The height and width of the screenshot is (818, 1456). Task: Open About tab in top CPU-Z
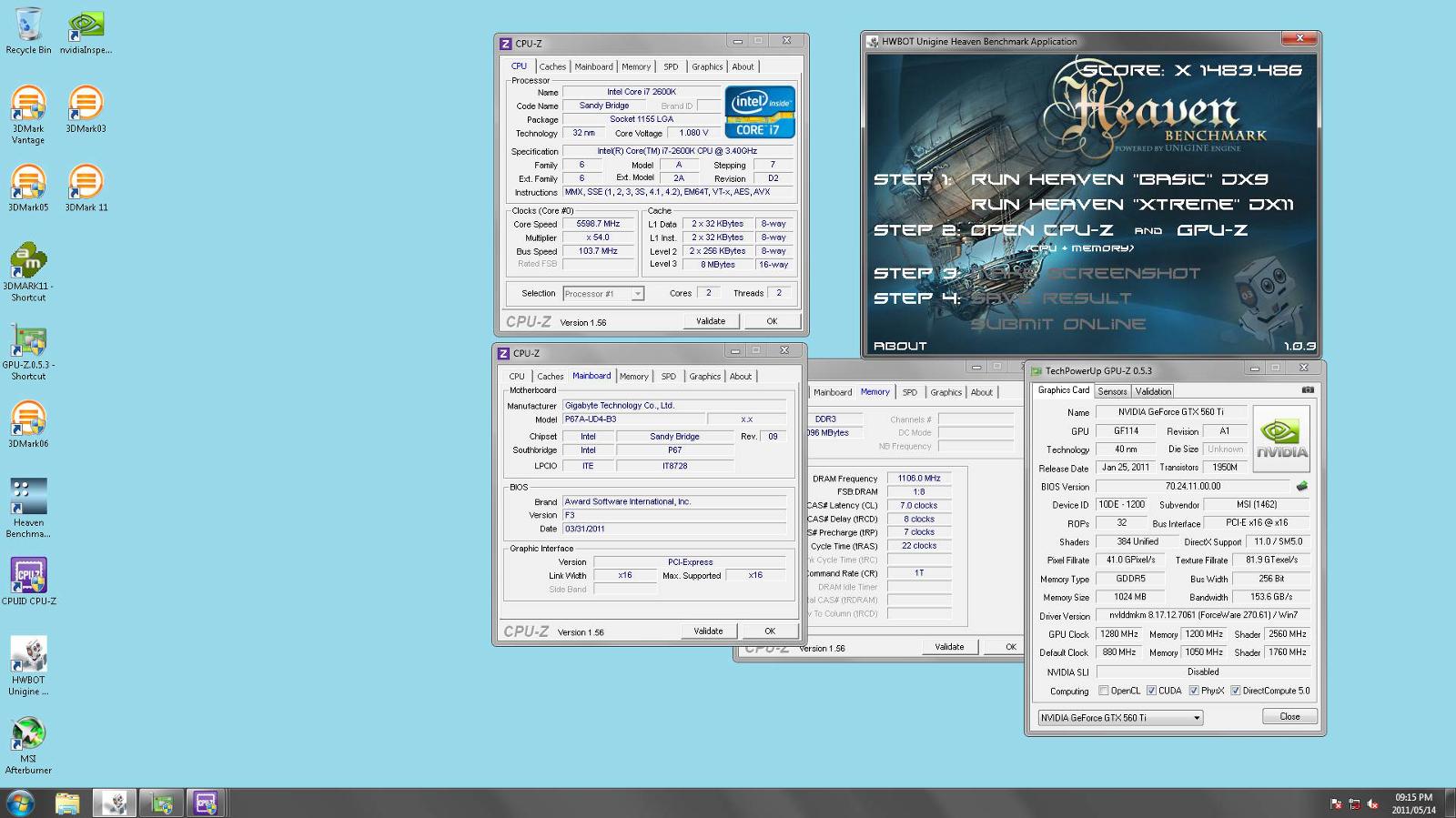[743, 66]
